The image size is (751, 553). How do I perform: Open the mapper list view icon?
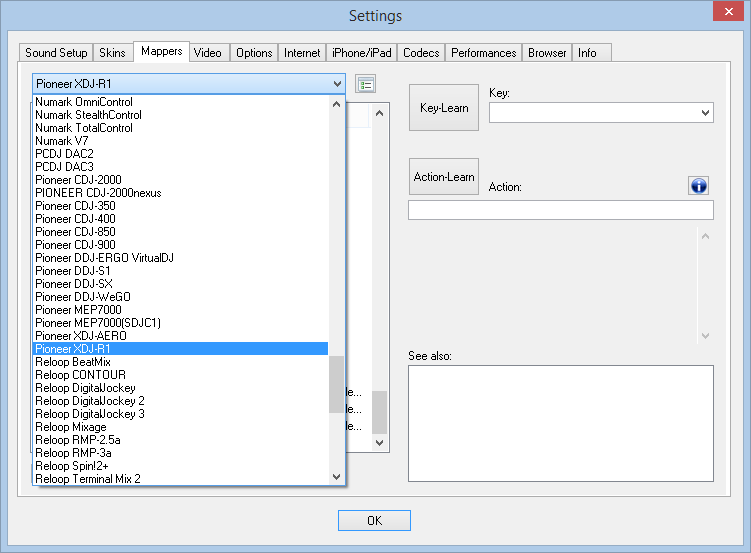click(x=365, y=84)
